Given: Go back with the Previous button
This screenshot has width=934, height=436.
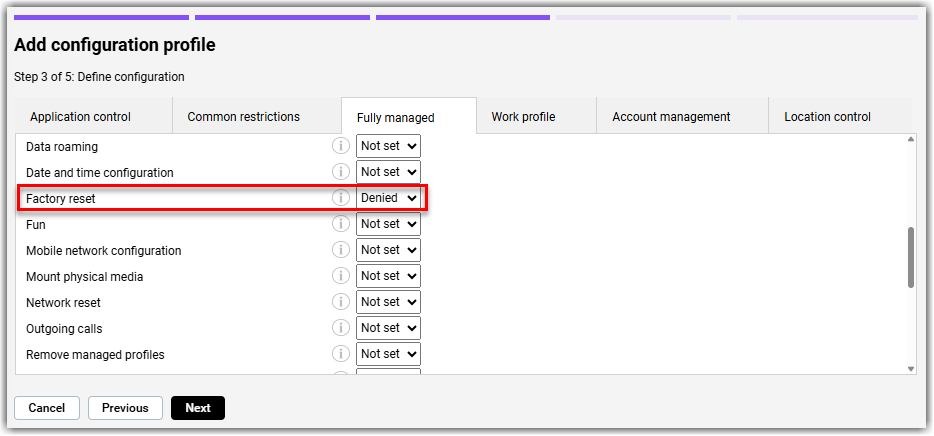Looking at the screenshot, I should 125,408.
